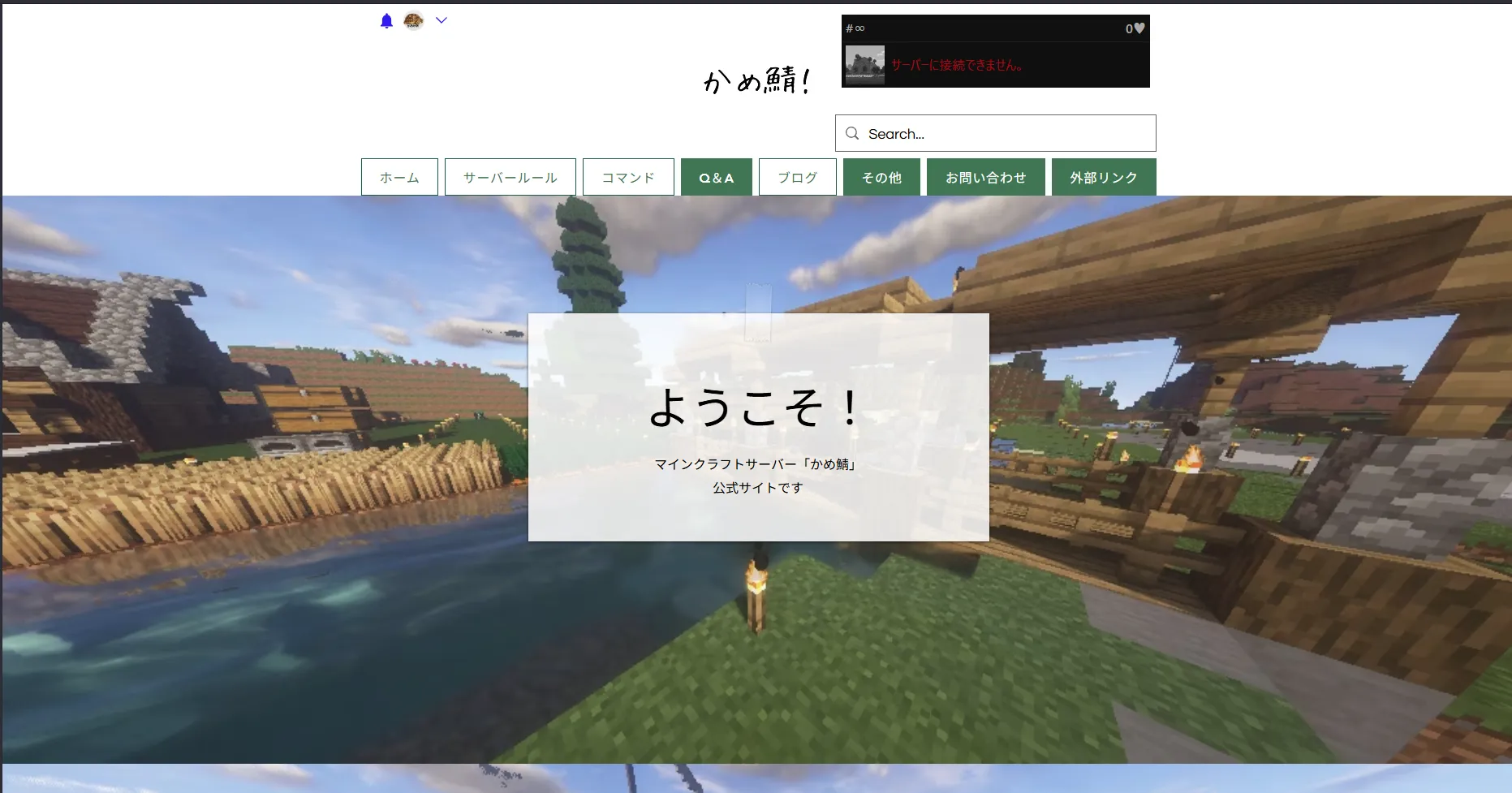Click the heart like icon in server widget
The width and height of the screenshot is (1512, 793).
(1139, 28)
